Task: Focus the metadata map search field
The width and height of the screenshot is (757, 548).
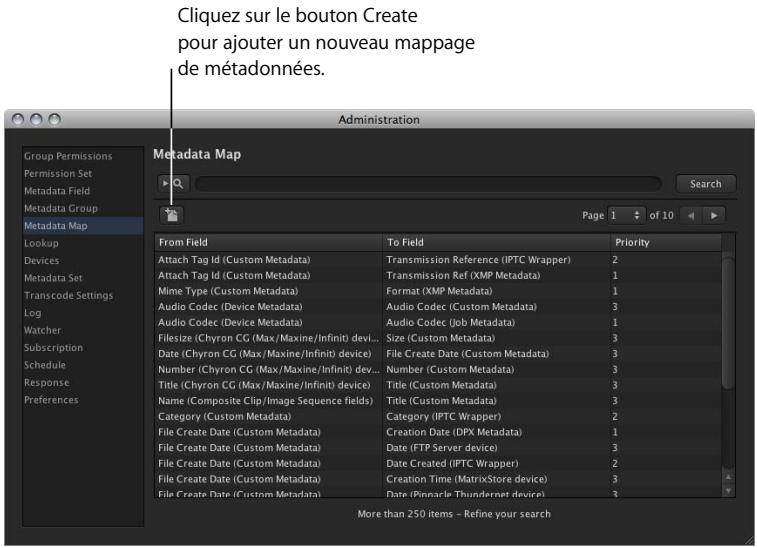Action: tap(428, 184)
